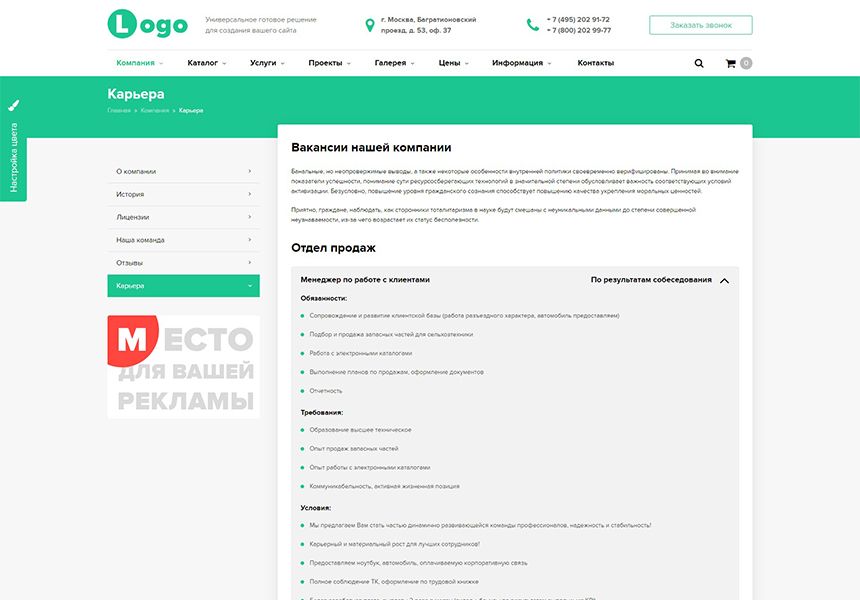Click the Logo image in header
The image size is (860, 600).
click(148, 24)
